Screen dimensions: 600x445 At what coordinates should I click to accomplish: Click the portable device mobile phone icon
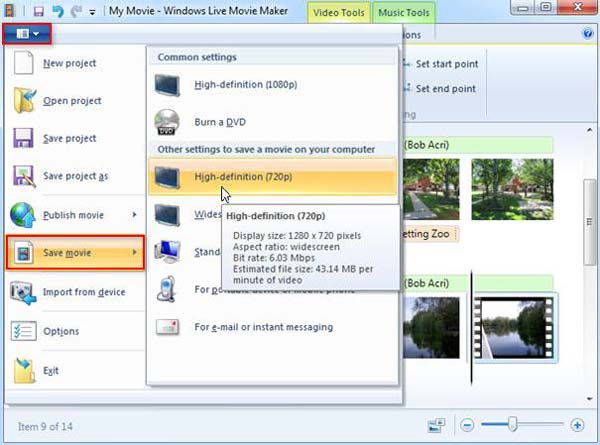point(167,289)
